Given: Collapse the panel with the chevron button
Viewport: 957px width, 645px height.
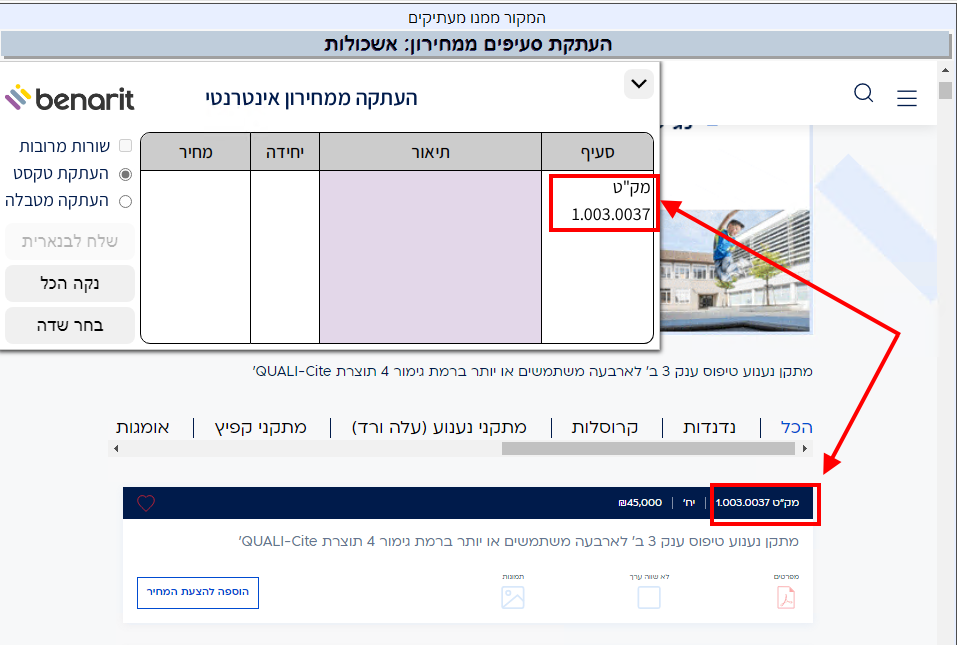Looking at the screenshot, I should tap(638, 84).
